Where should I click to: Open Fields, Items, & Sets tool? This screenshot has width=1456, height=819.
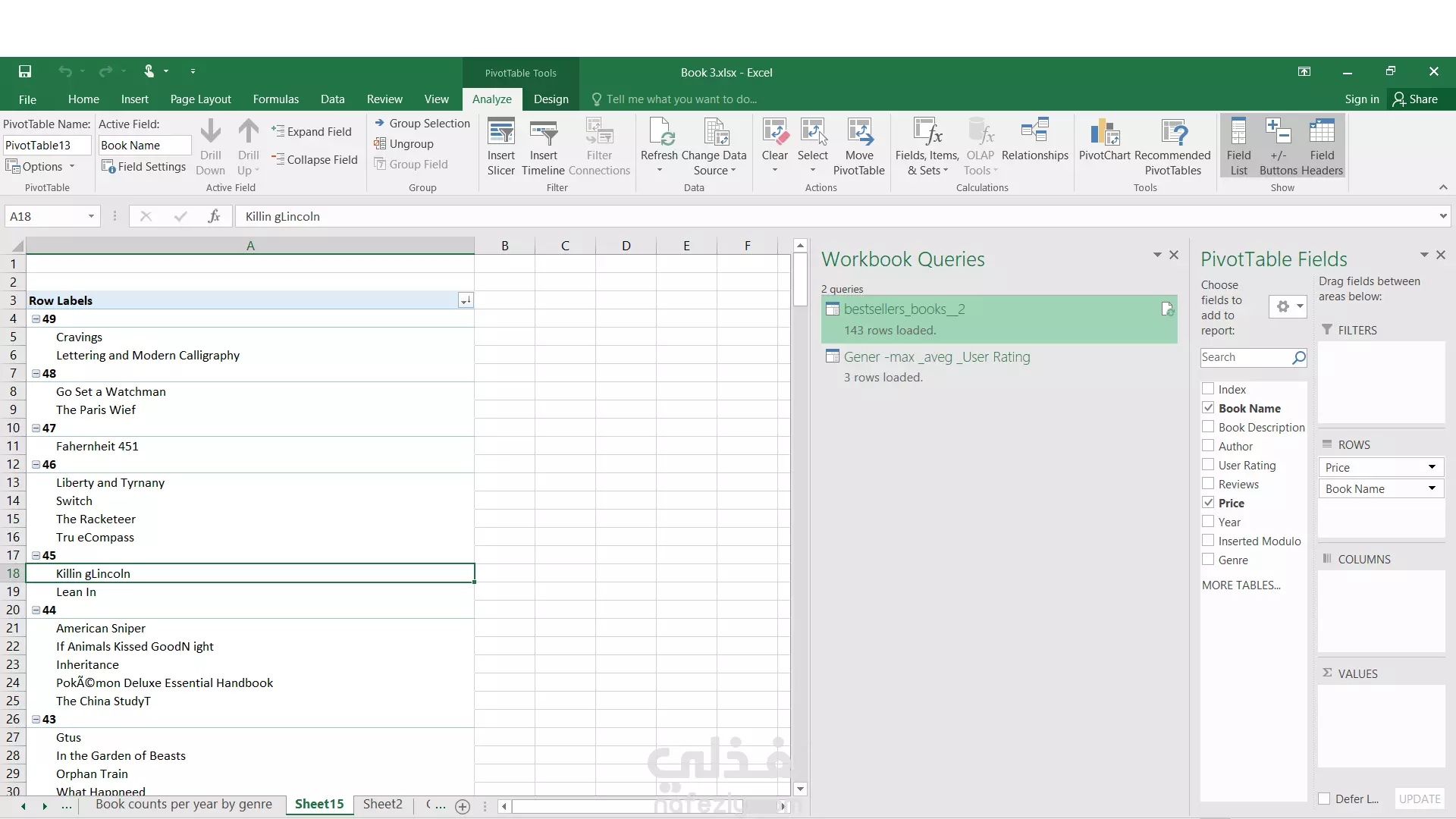927,148
